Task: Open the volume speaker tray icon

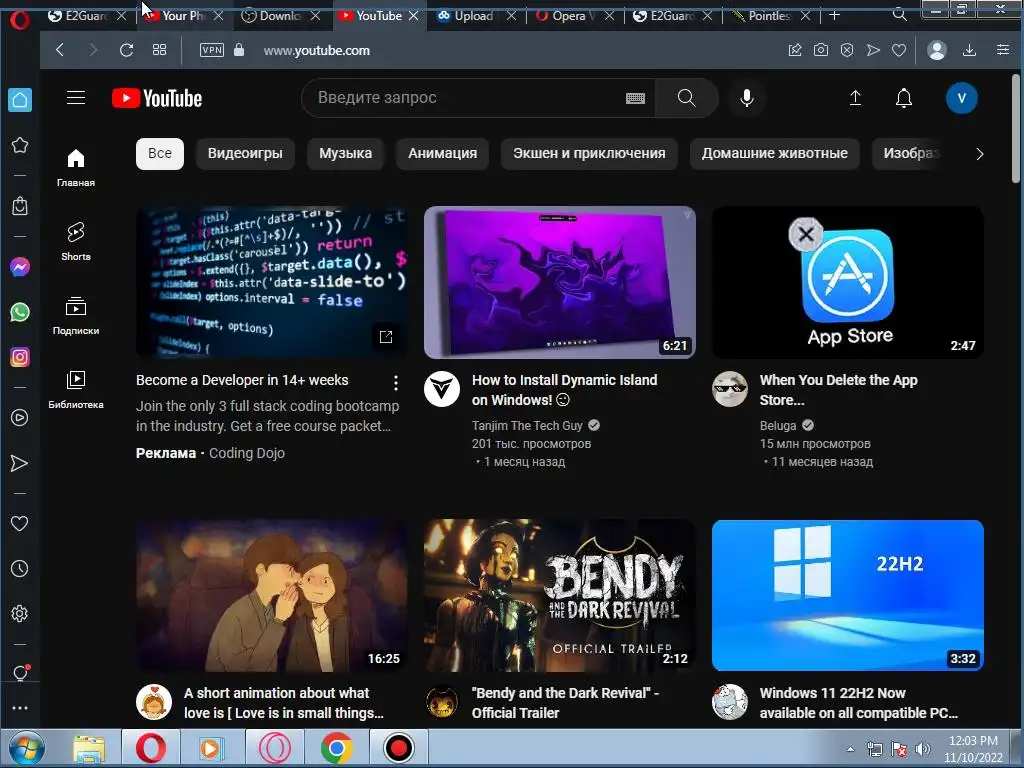Action: [923, 749]
